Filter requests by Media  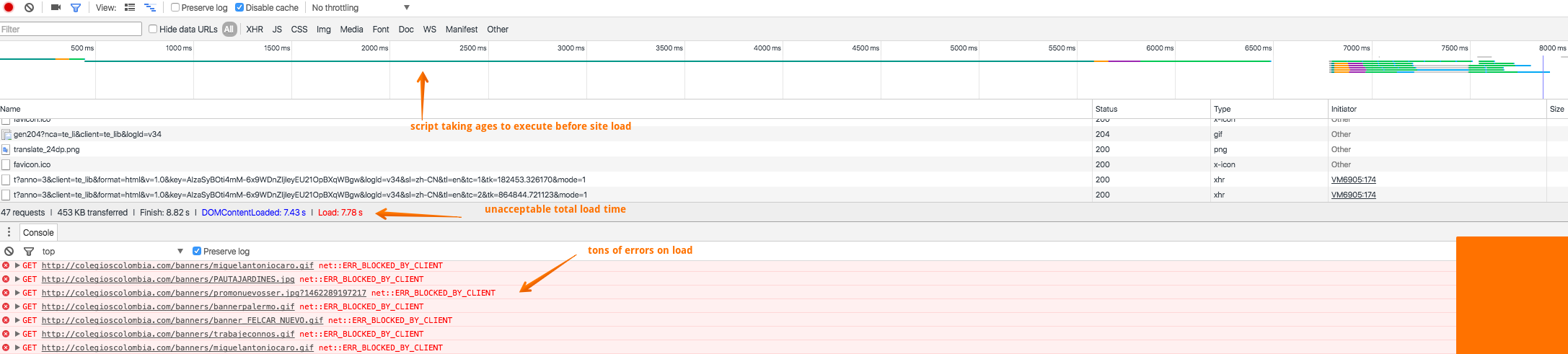click(x=351, y=29)
